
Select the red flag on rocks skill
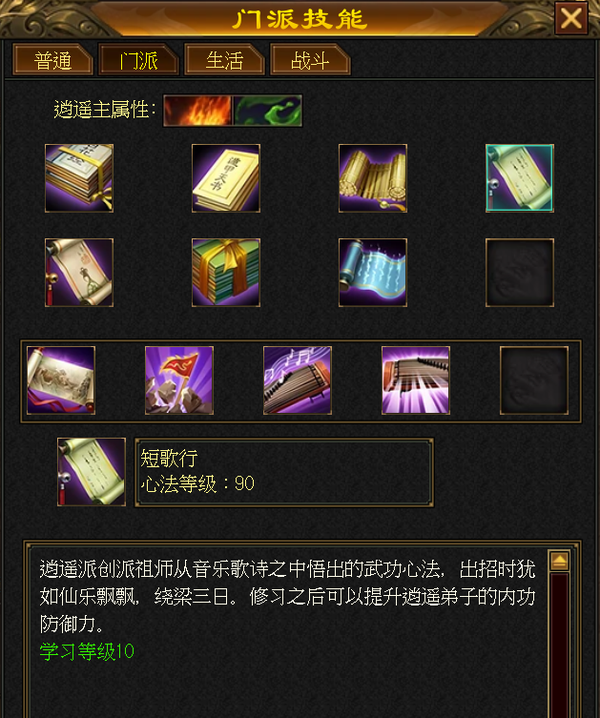click(179, 381)
